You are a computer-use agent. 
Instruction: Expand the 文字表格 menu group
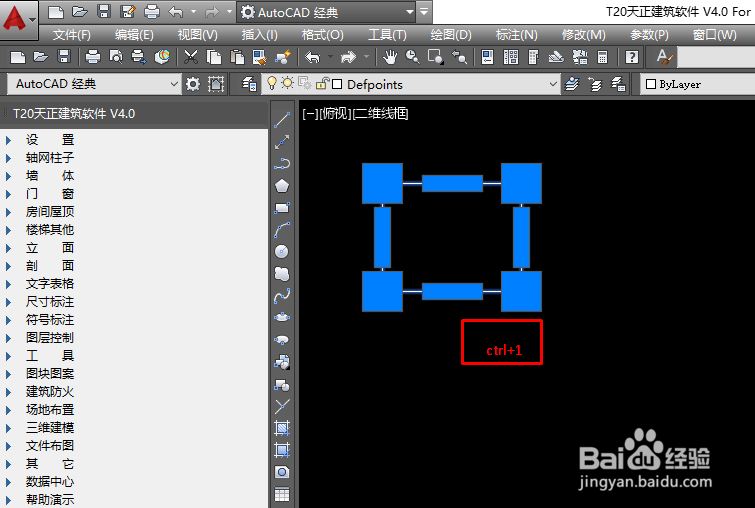click(8, 284)
